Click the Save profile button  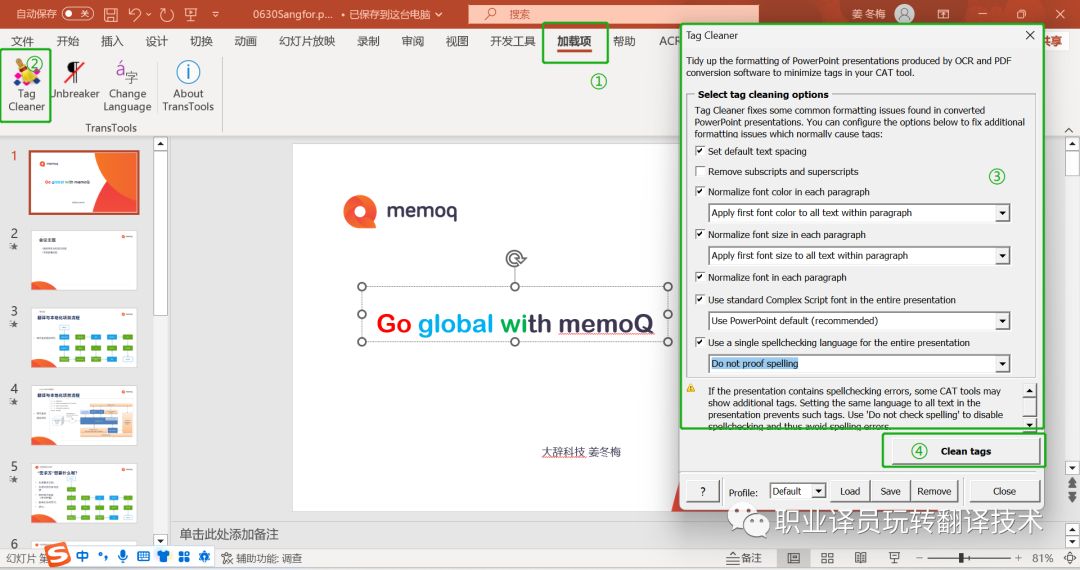point(890,491)
